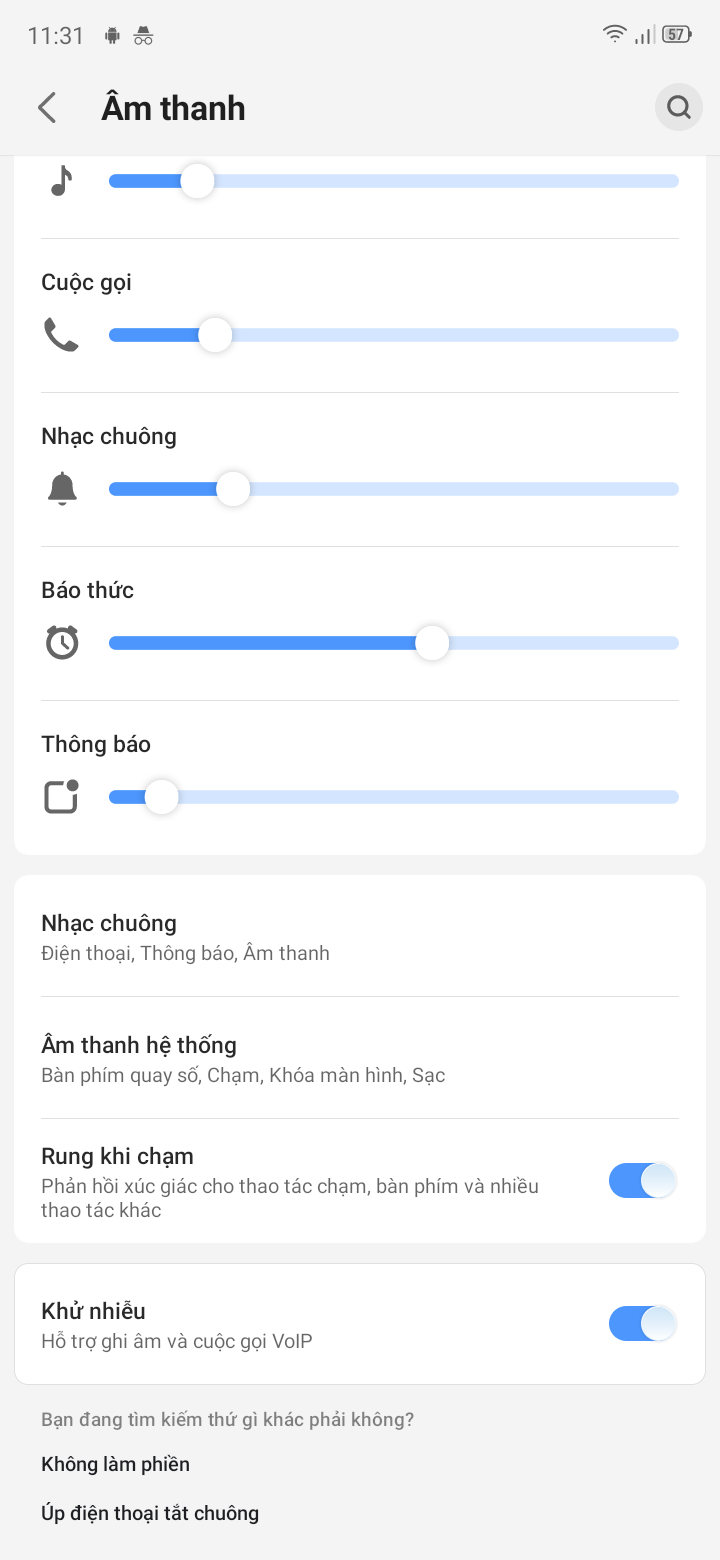Screen dimensions: 720x1560
Task: Tap the back arrow icon
Action: pyautogui.click(x=47, y=108)
